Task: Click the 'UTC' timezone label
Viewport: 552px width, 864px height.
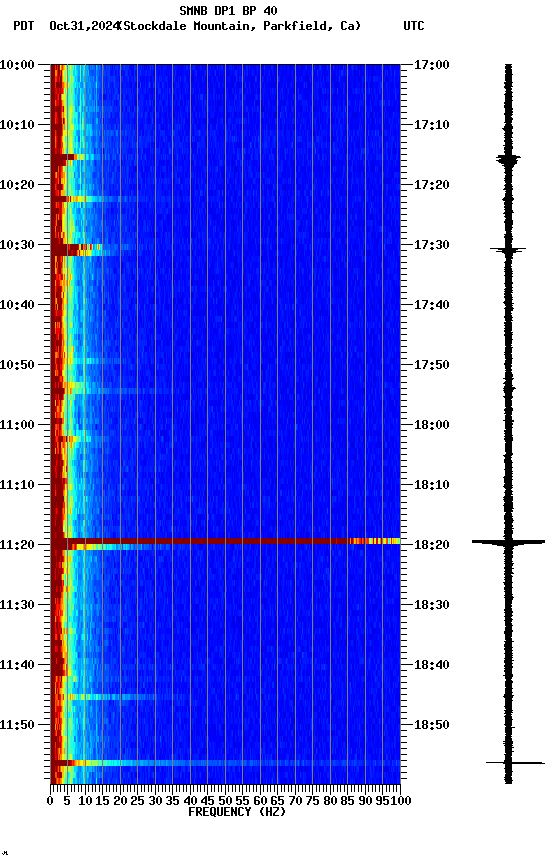Action: (x=413, y=26)
